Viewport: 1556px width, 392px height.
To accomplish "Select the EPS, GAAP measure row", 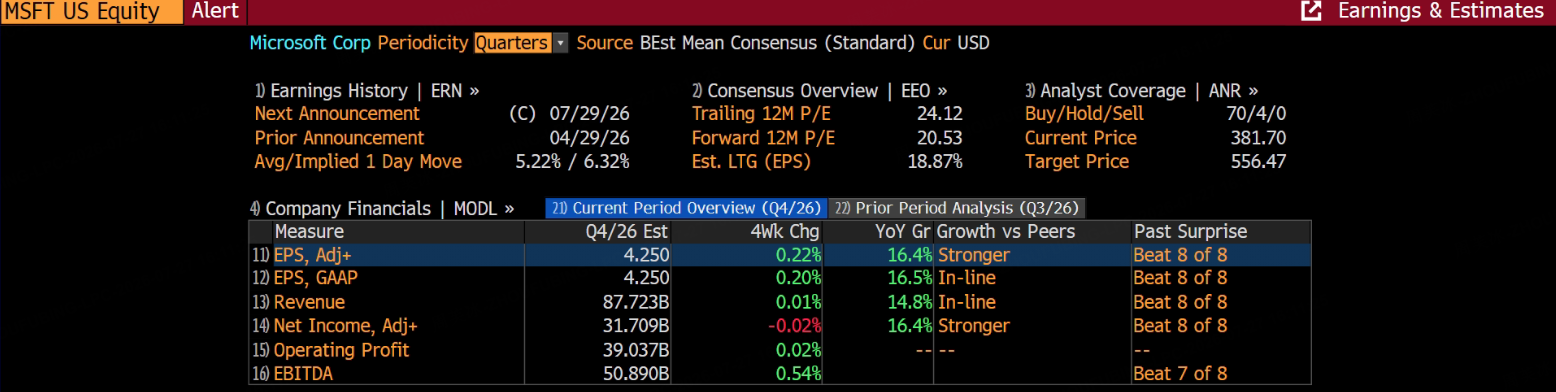I will coord(780,278).
